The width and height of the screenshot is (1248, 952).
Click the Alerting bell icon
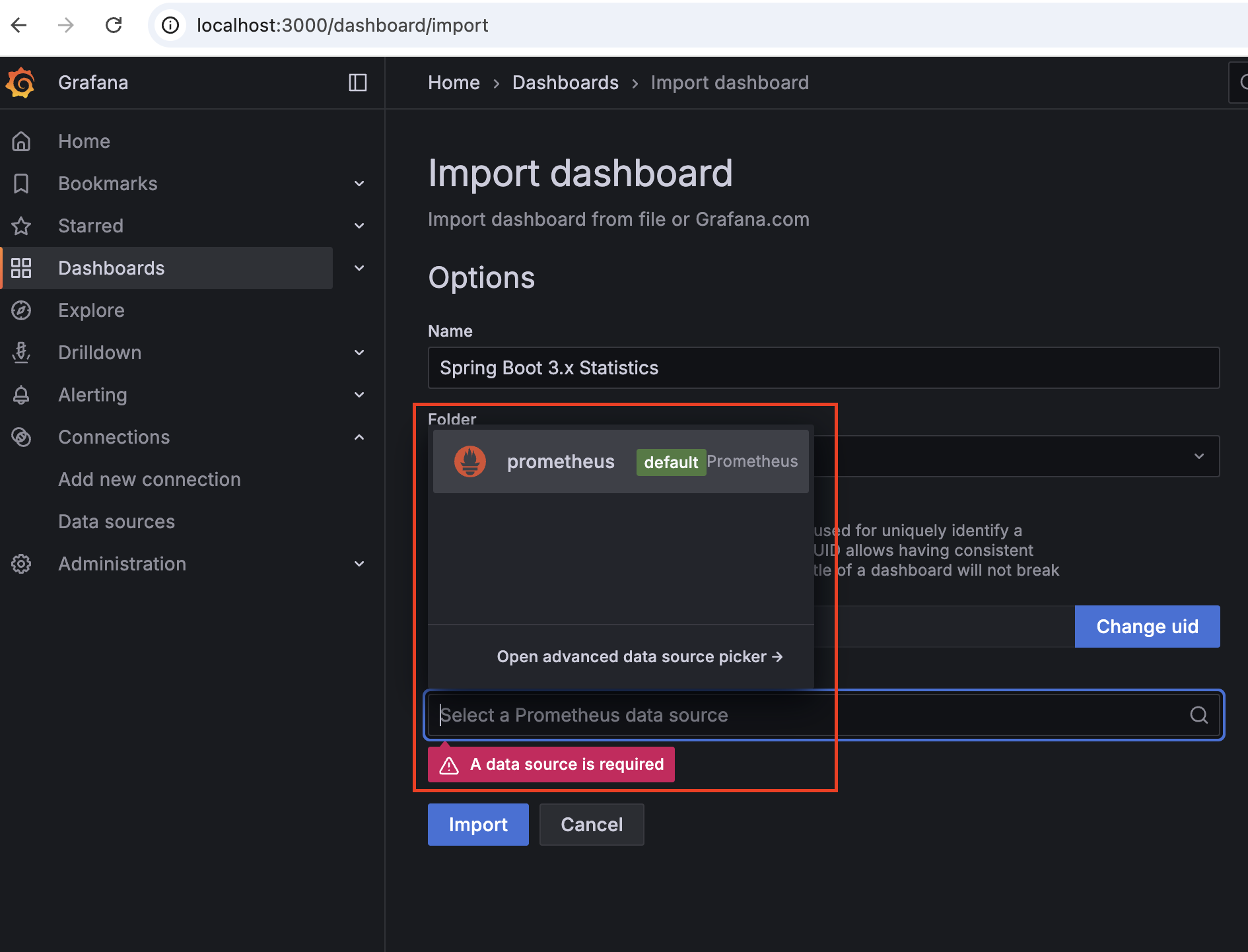21,395
